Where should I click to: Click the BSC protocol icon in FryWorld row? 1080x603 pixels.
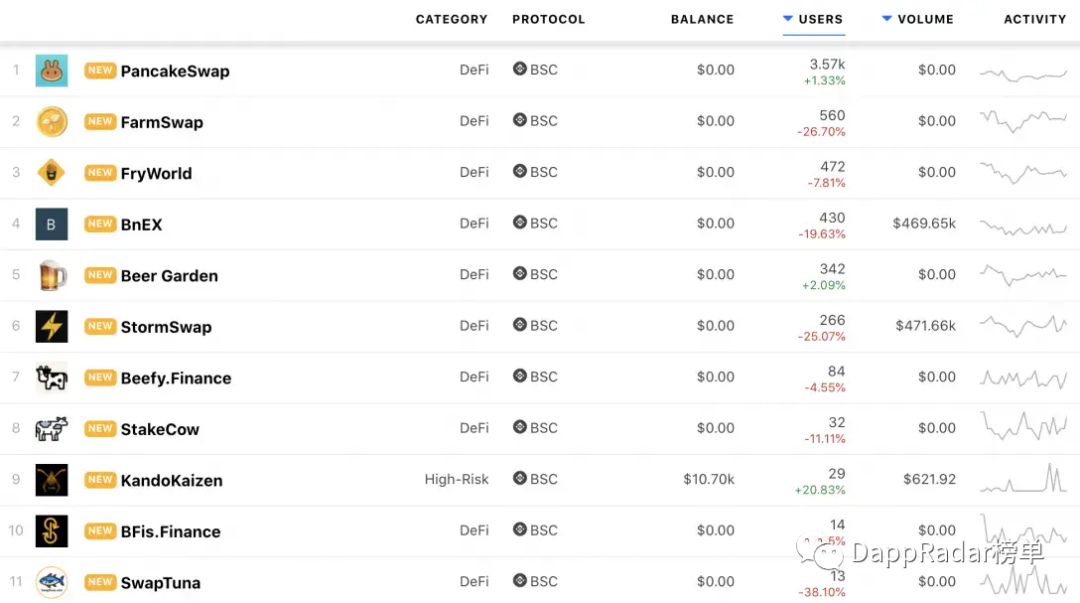click(x=520, y=171)
